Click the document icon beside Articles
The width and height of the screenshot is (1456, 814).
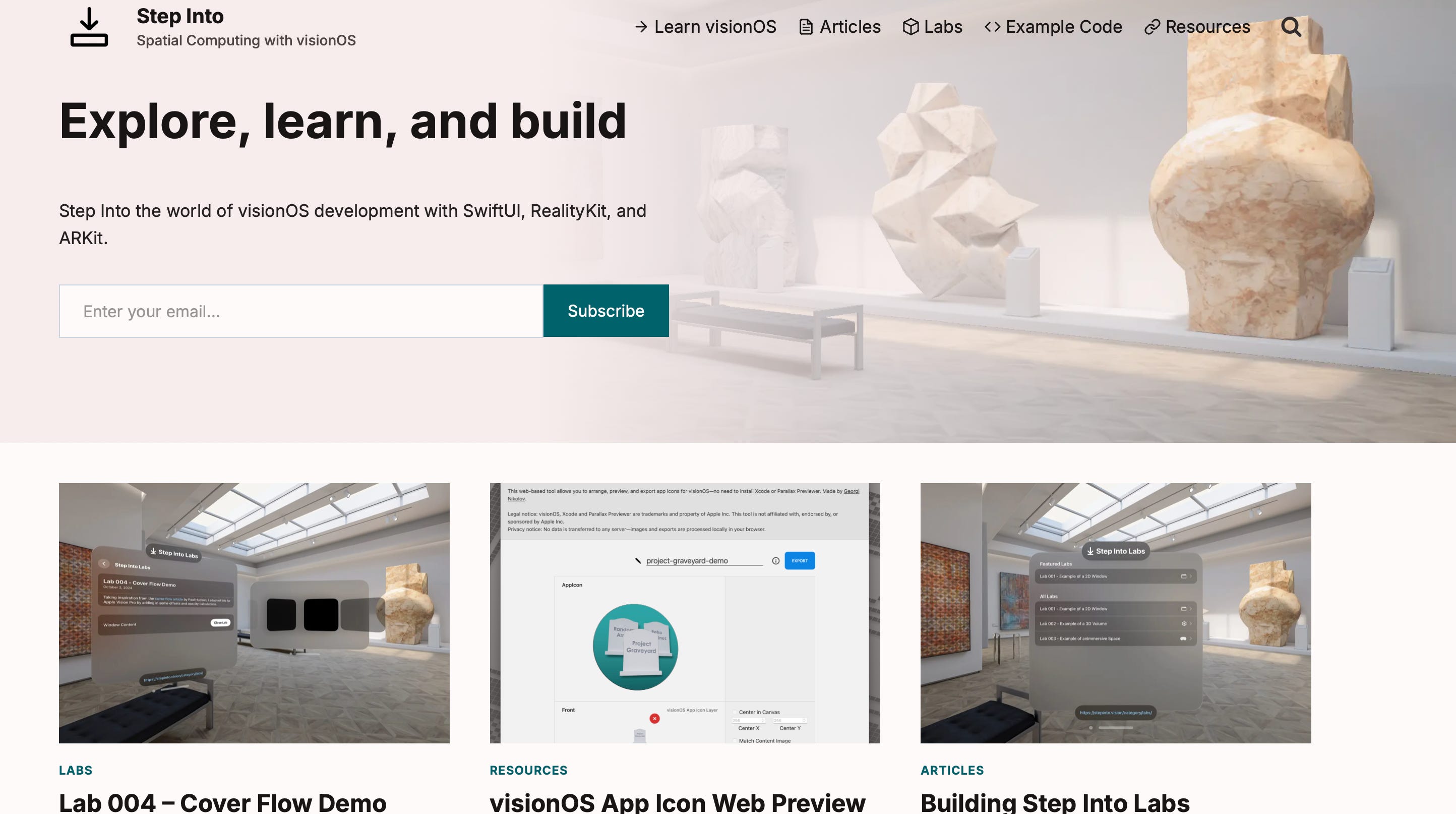tap(806, 27)
